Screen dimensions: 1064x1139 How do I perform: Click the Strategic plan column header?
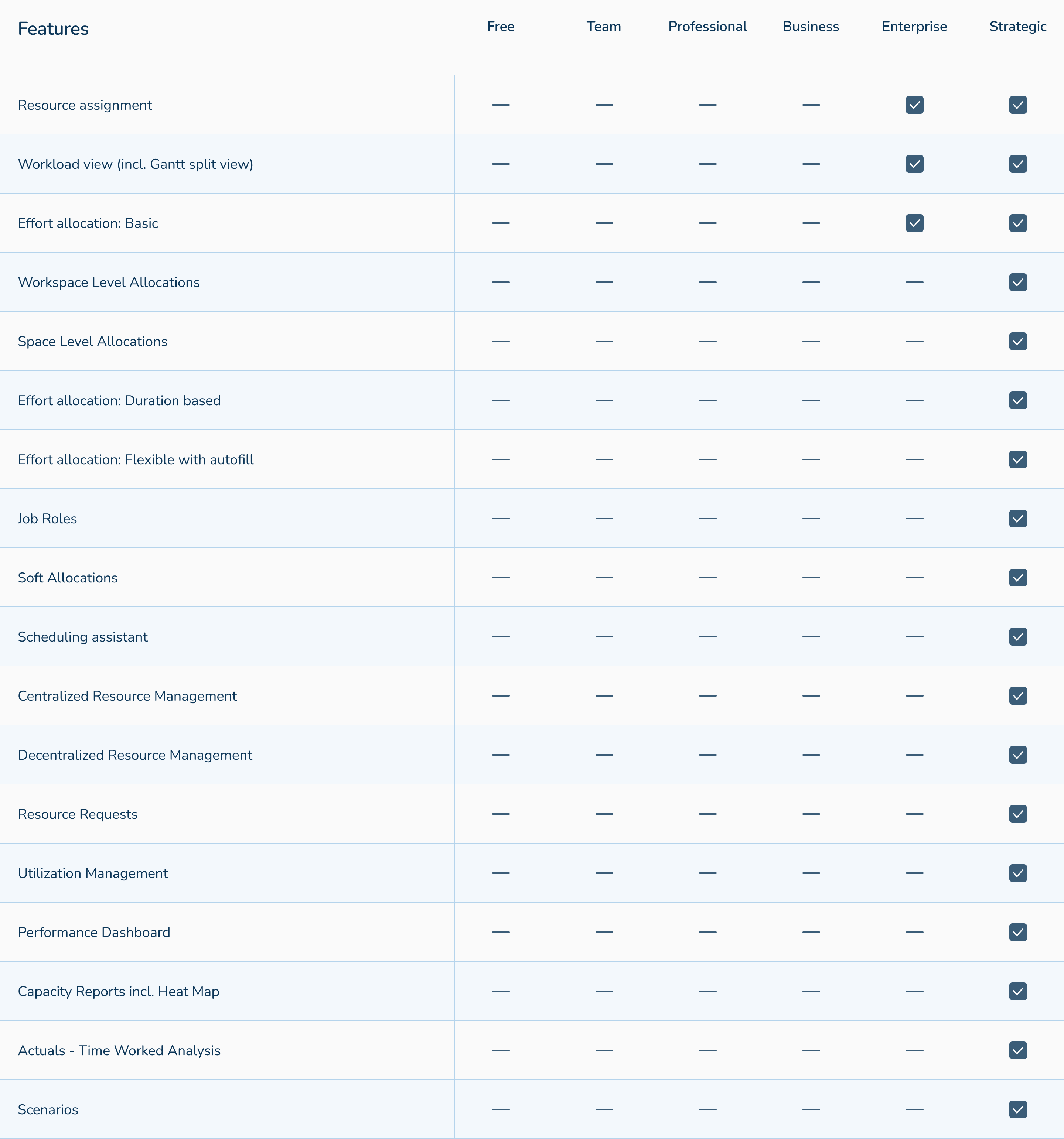(1018, 26)
